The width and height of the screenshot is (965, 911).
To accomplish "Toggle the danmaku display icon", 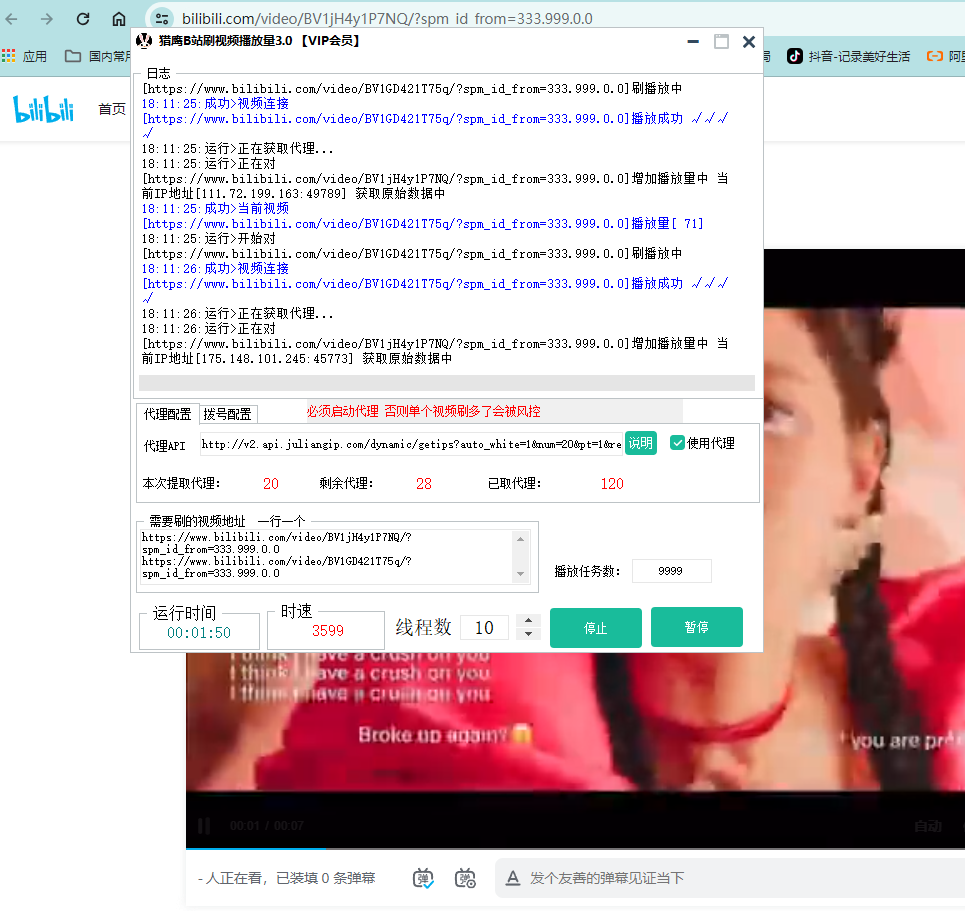I will coord(423,878).
